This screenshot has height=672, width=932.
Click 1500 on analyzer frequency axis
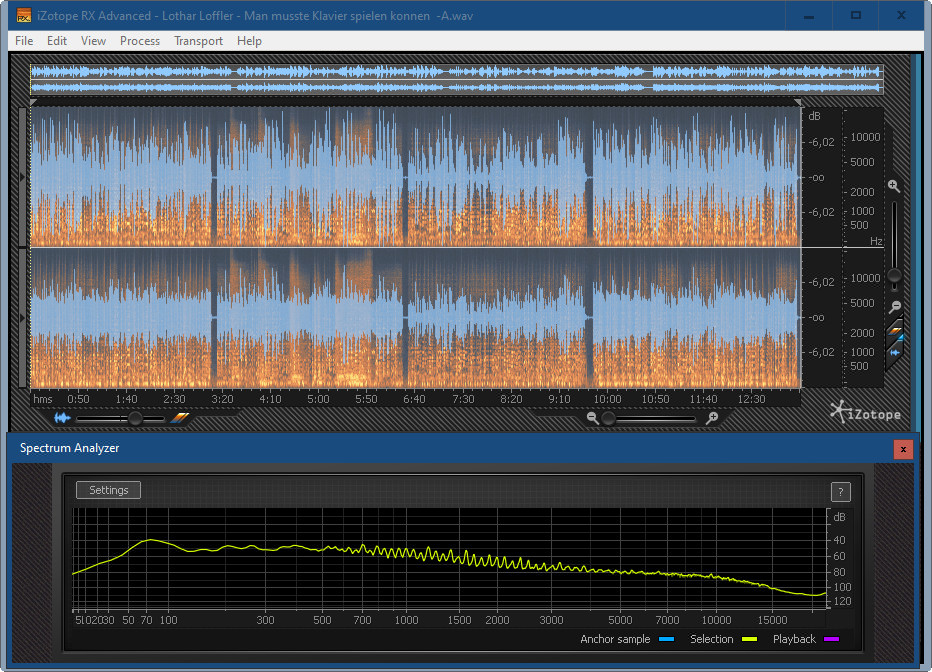[x=459, y=620]
